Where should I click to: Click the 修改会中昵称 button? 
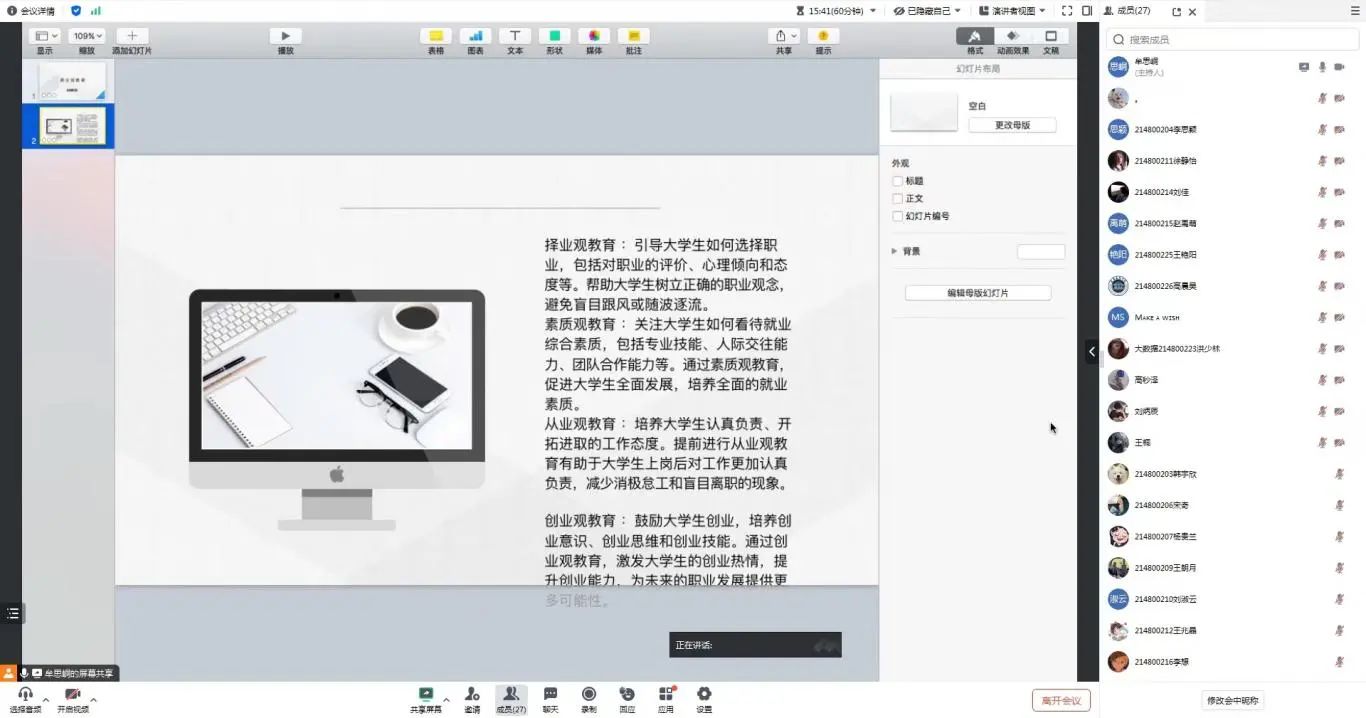(1232, 700)
